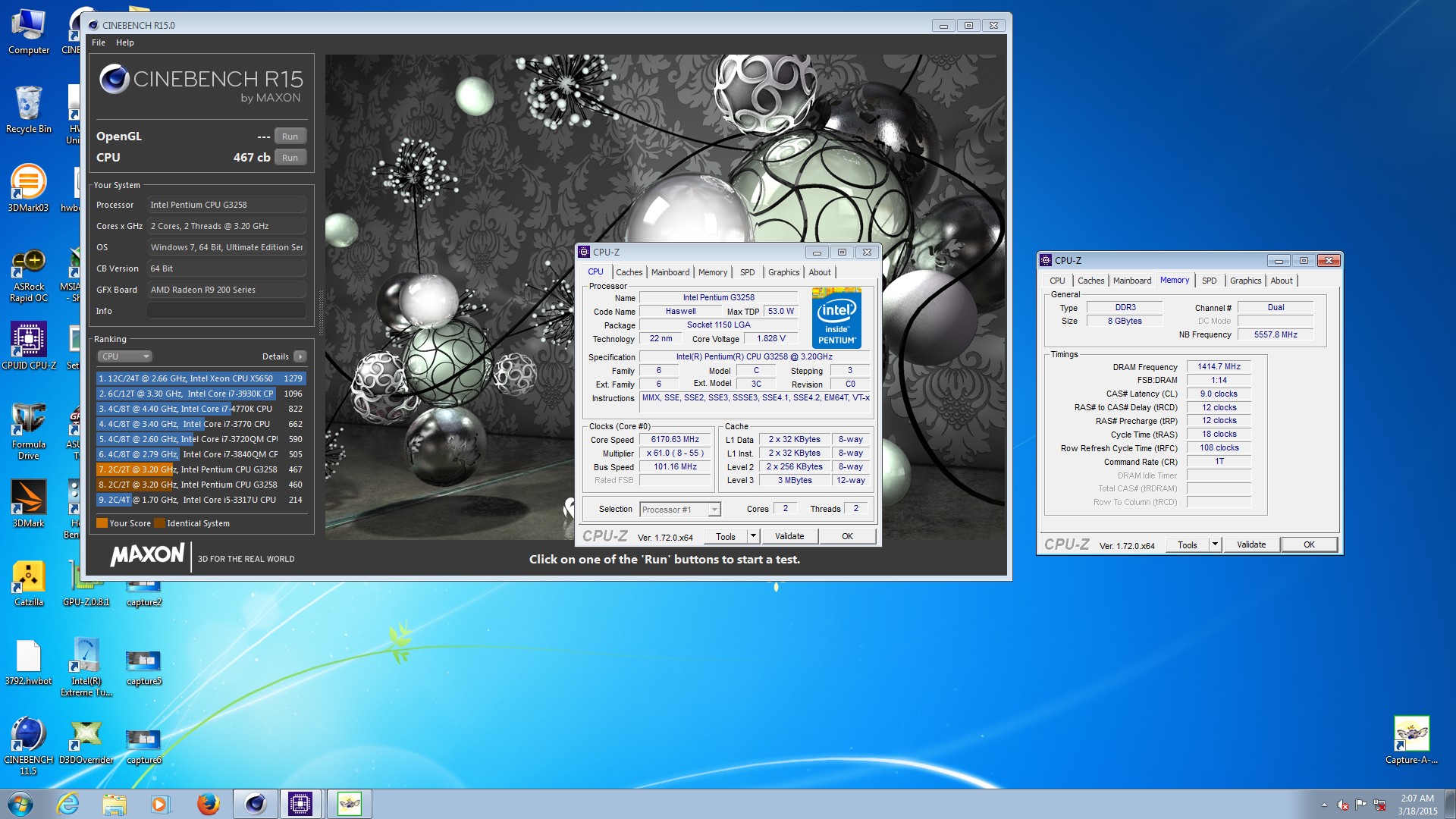Screen dimensions: 1456x819
Task: Expand the ranking Details arrow
Action: (x=300, y=356)
